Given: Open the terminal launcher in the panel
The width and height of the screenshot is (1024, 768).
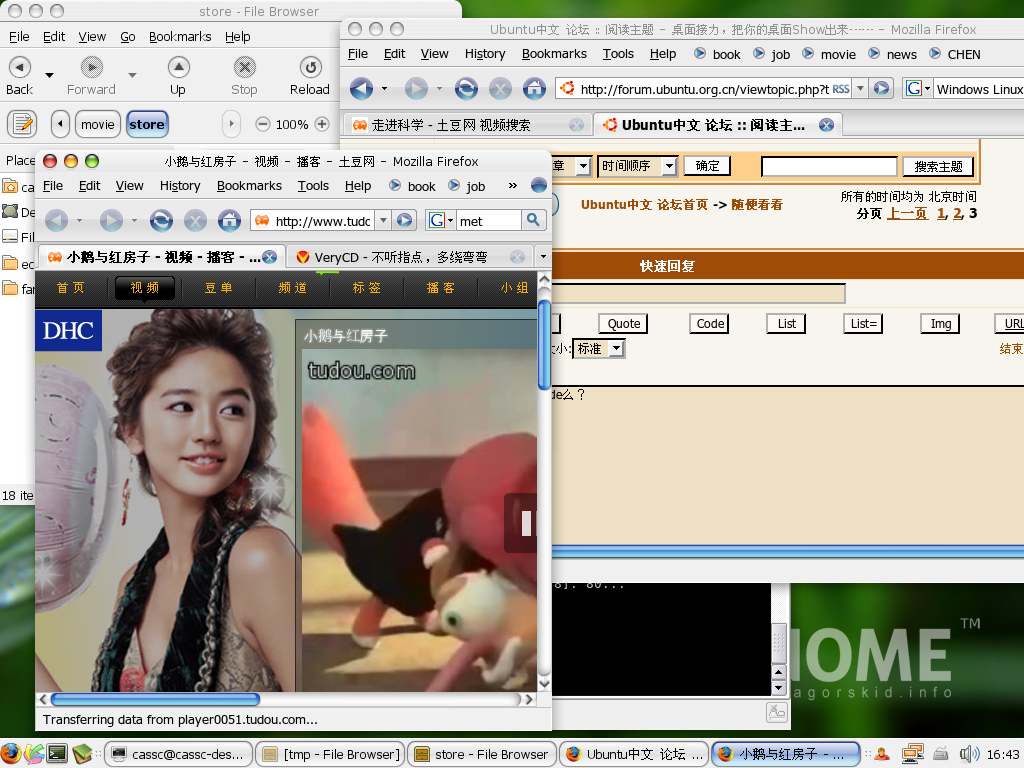Looking at the screenshot, I should click(x=57, y=754).
